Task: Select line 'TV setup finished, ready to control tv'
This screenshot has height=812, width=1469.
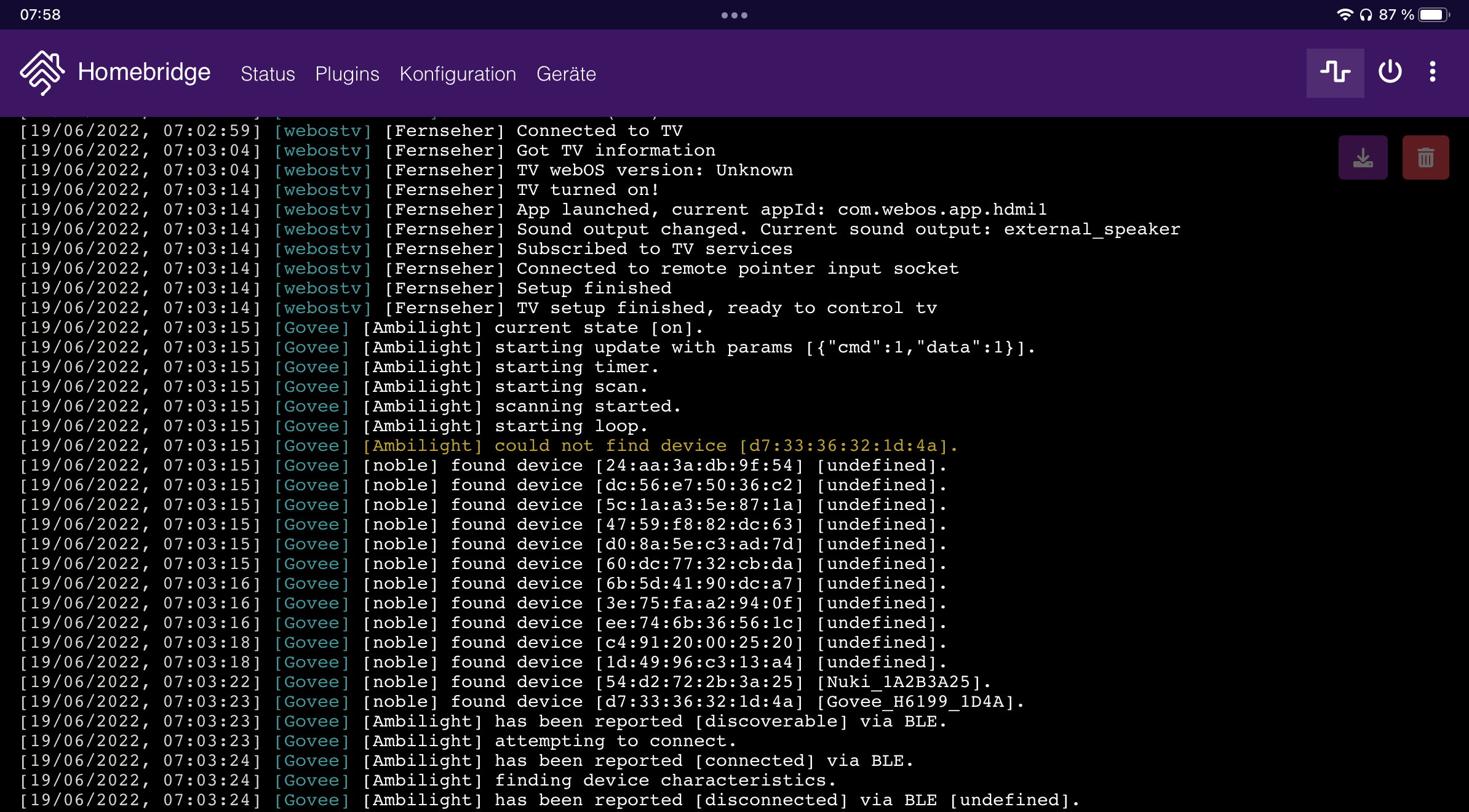Action: pyautogui.click(x=478, y=308)
